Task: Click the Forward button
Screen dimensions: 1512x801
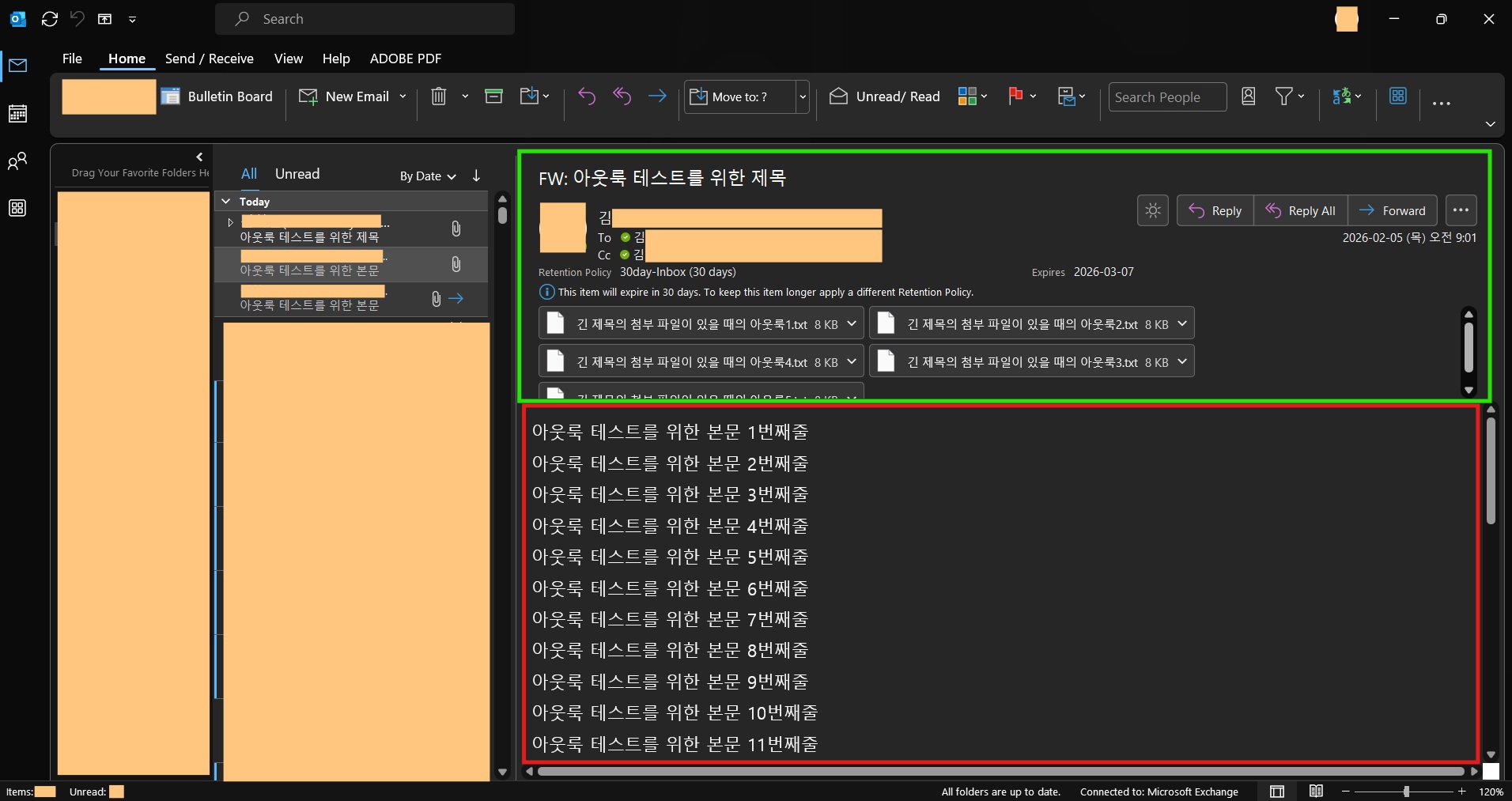Action: point(1393,210)
